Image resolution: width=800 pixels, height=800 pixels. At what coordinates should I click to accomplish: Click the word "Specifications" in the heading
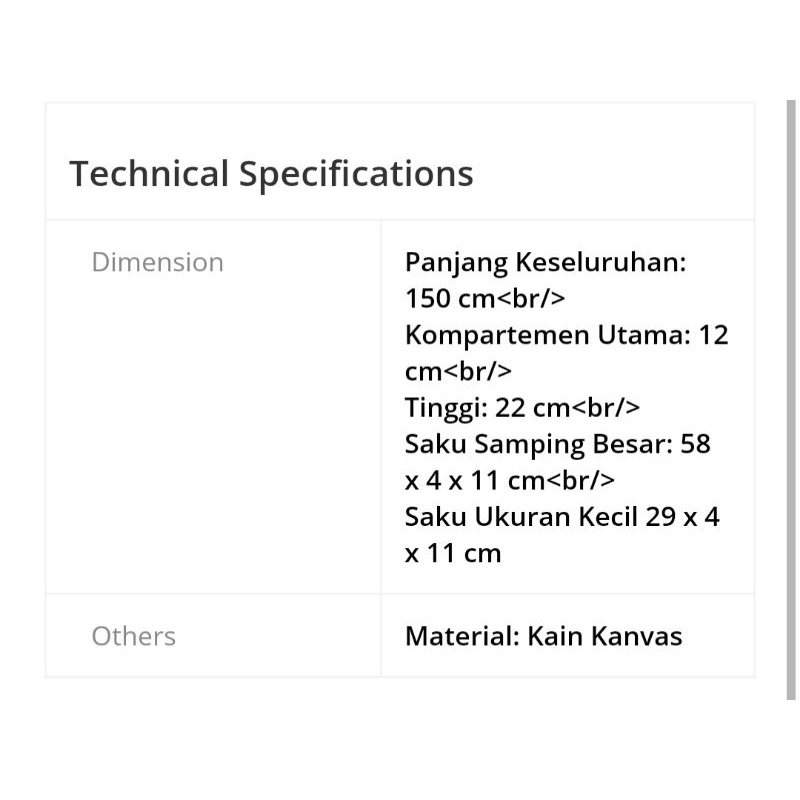355,174
